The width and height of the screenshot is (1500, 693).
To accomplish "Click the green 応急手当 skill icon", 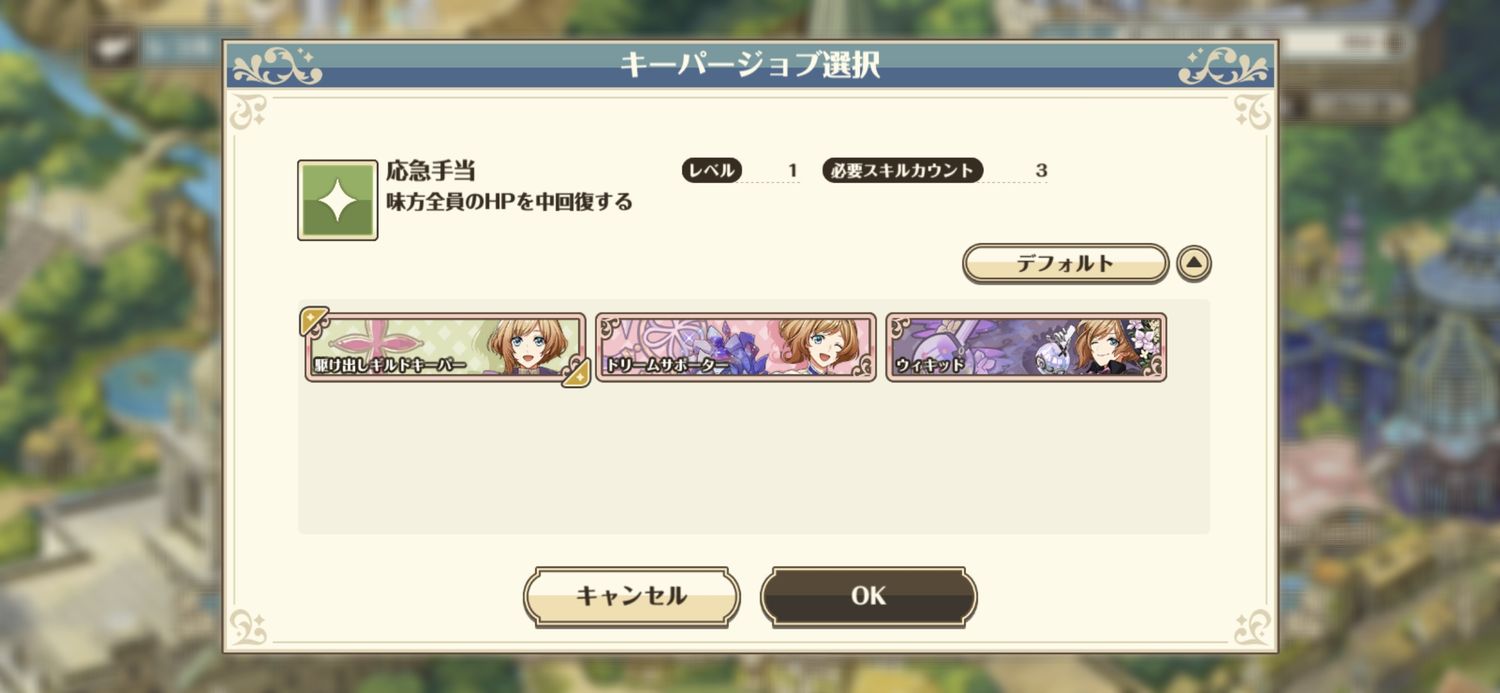I will coord(337,200).
